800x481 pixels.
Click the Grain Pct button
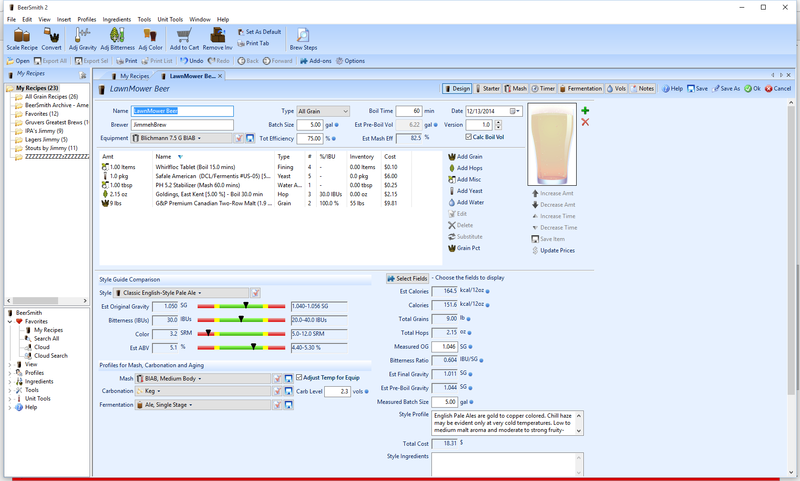pos(464,248)
